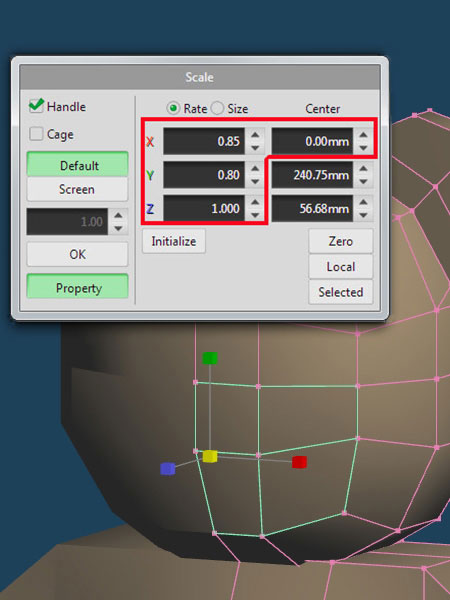Decrease the X center value stepper

pos(364,148)
